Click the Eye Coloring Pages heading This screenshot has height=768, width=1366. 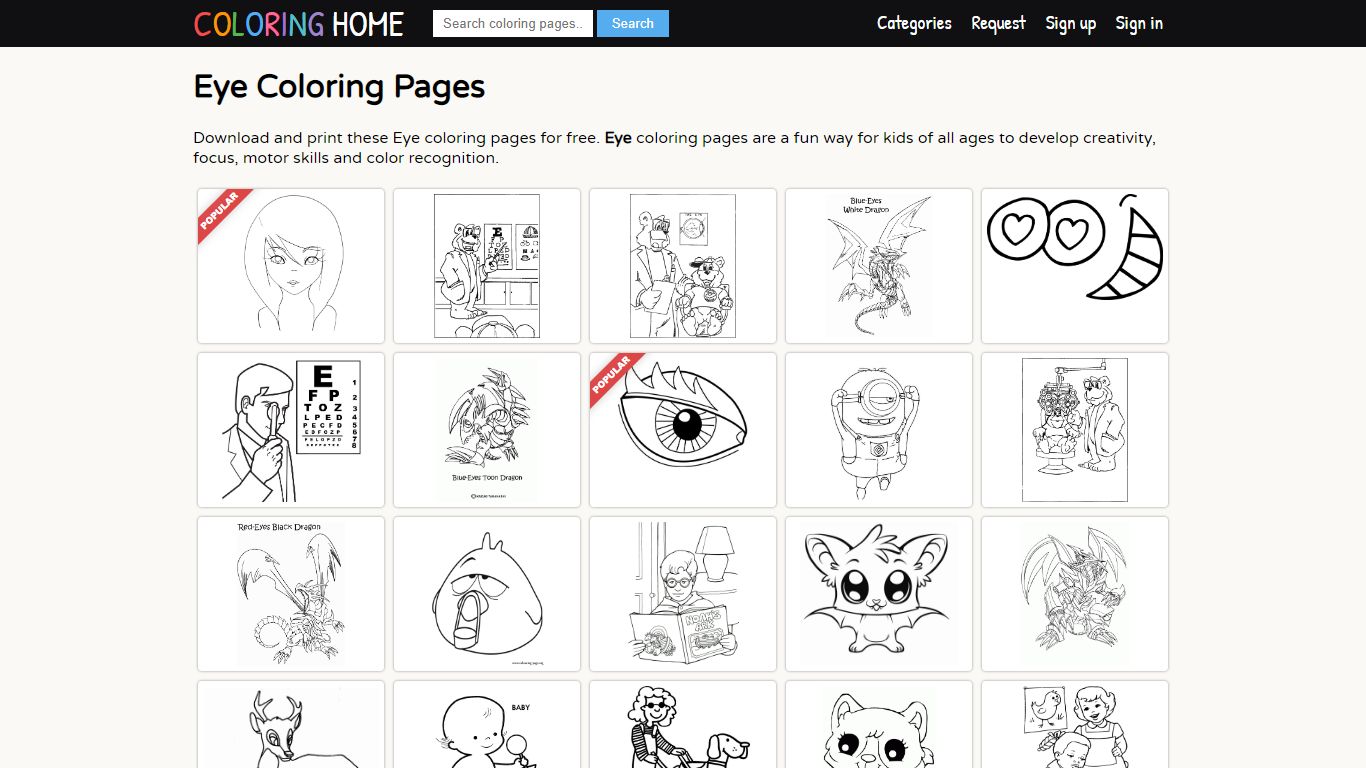coord(339,87)
